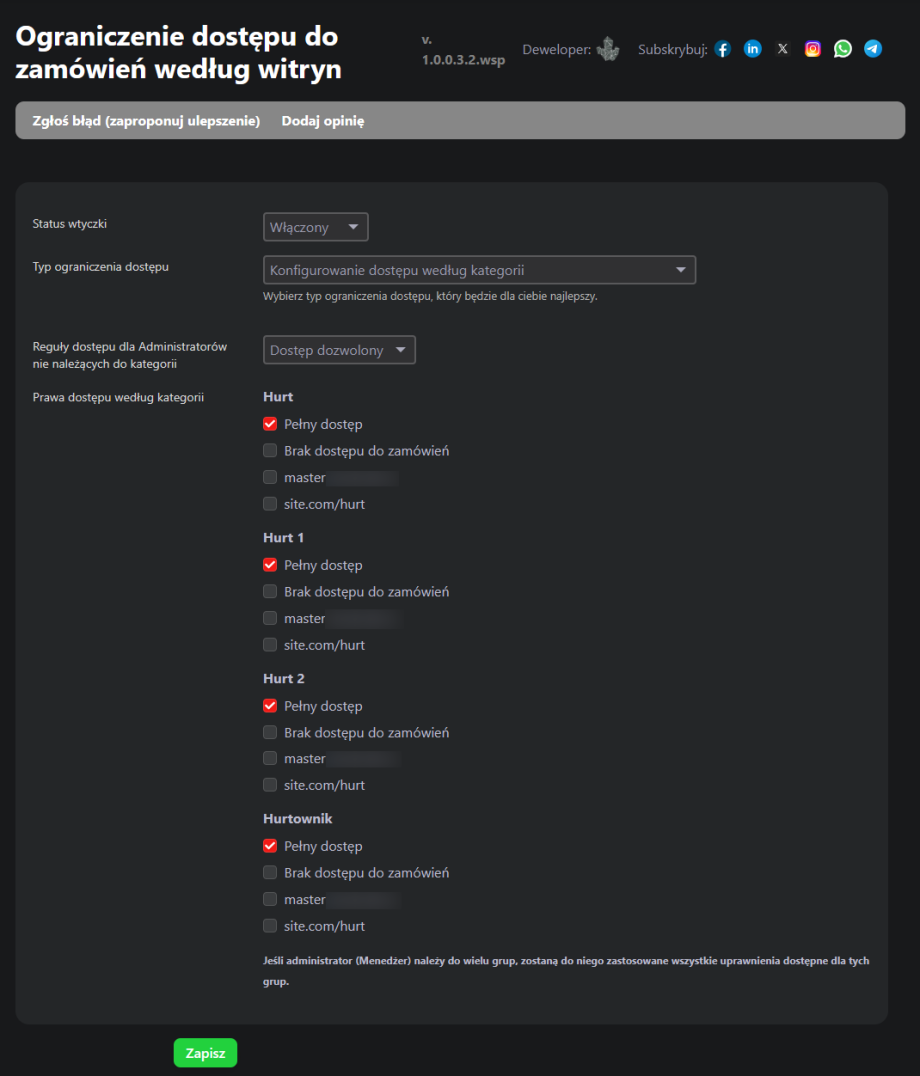Open the Facebook subscribe icon

click(x=723, y=49)
